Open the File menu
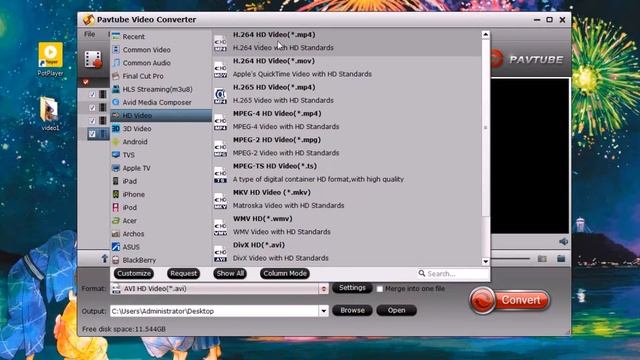 click(89, 34)
